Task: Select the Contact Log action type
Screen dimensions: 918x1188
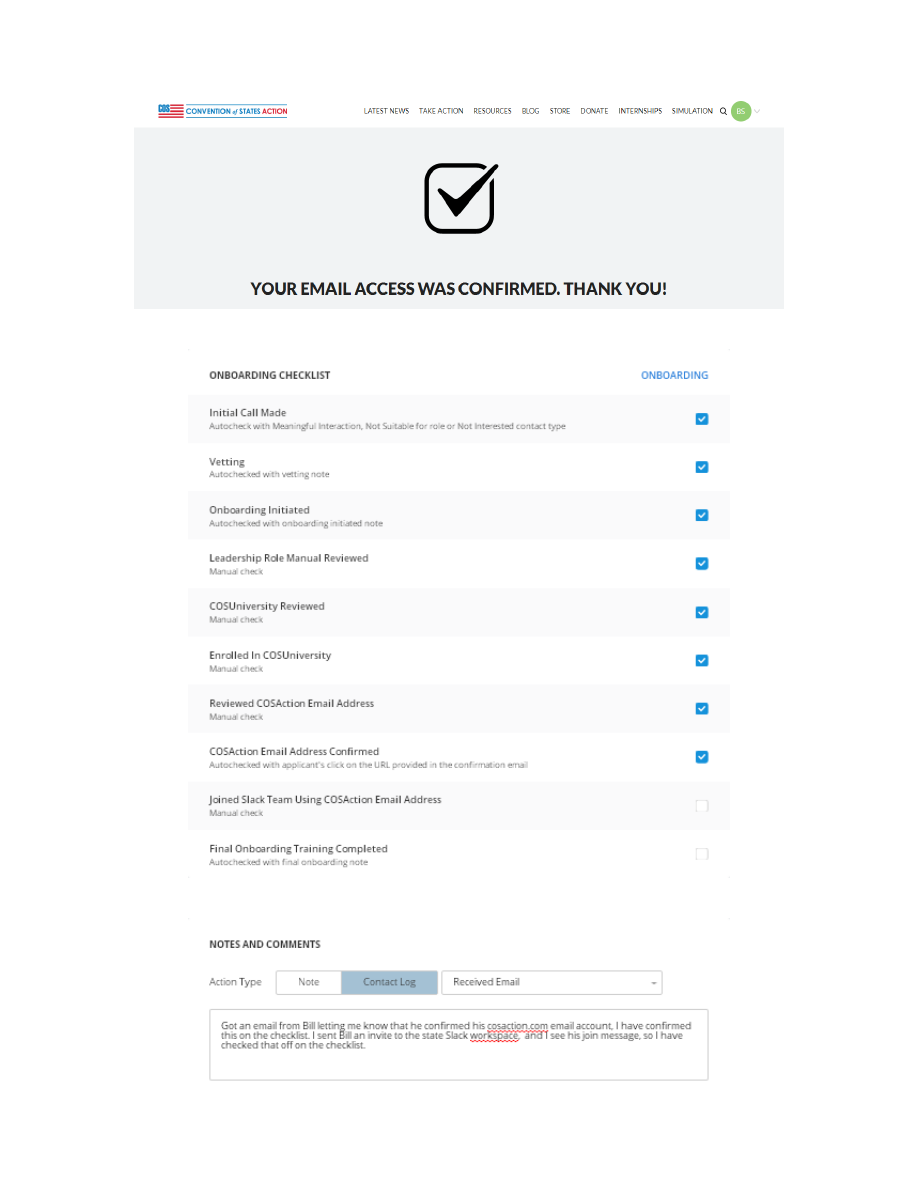Action: click(389, 982)
